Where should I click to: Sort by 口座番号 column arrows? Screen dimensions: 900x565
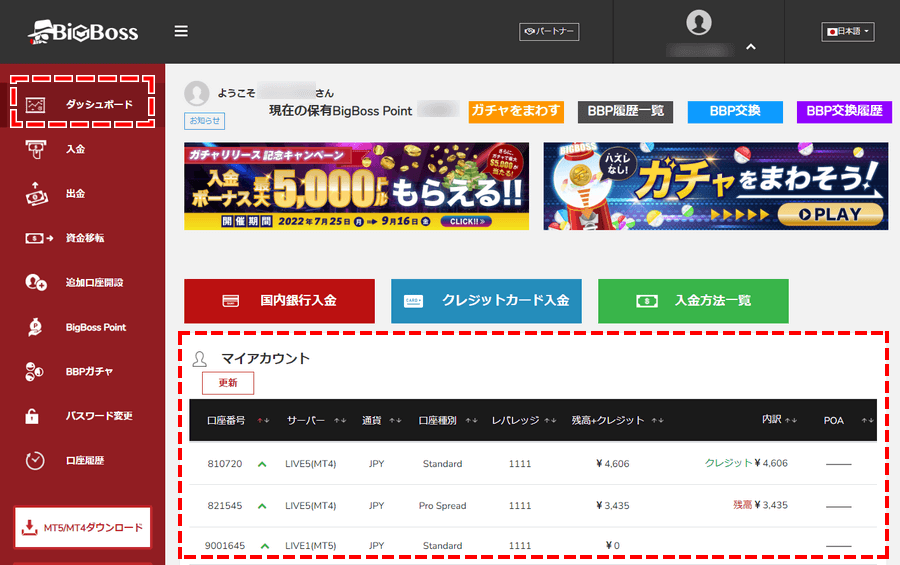[263, 421]
